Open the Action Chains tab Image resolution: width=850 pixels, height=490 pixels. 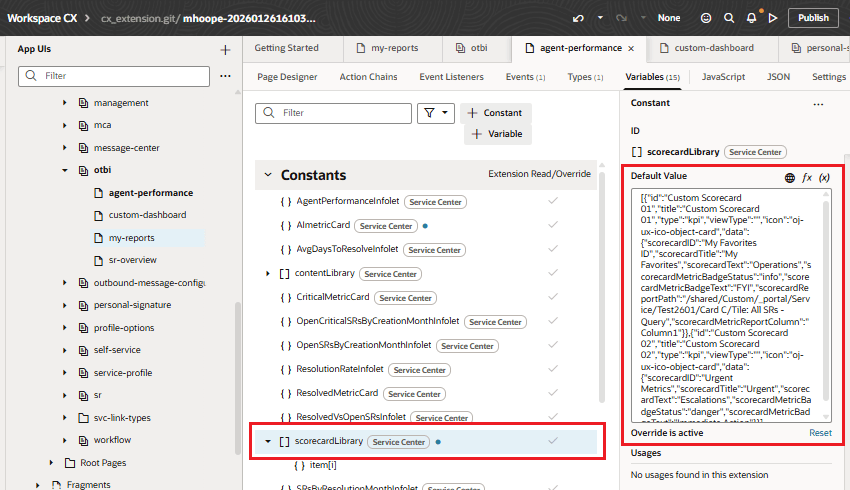pos(369,77)
